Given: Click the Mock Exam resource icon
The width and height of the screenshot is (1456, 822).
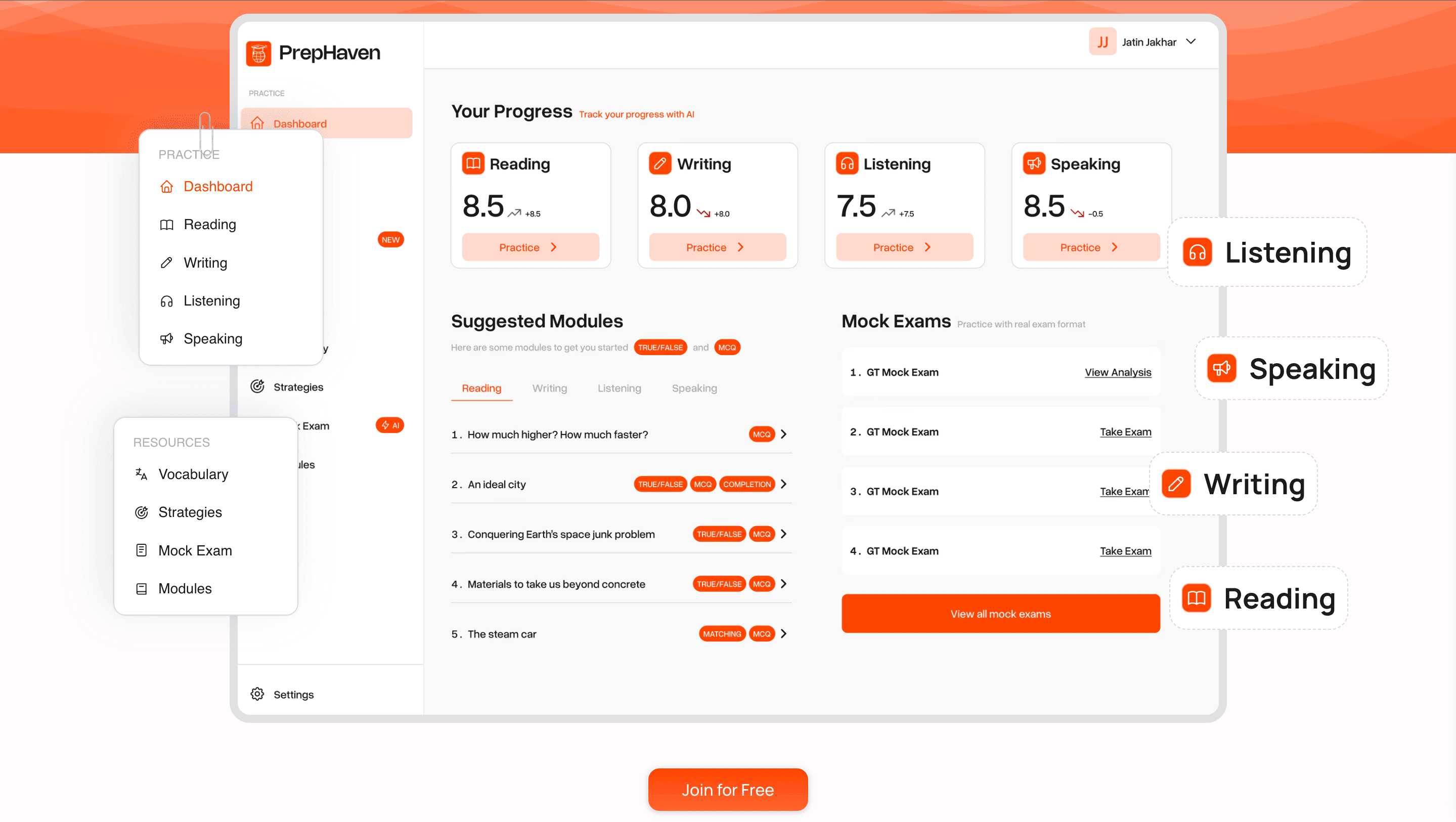Looking at the screenshot, I should (x=140, y=550).
